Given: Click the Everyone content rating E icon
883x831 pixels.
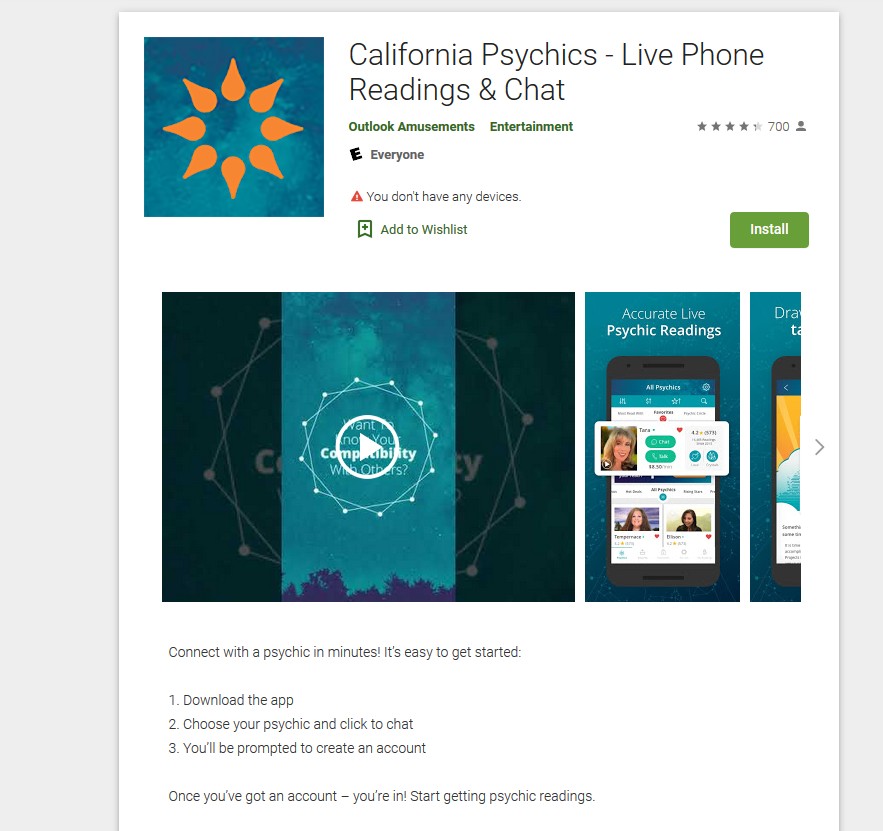Looking at the screenshot, I should tap(356, 154).
